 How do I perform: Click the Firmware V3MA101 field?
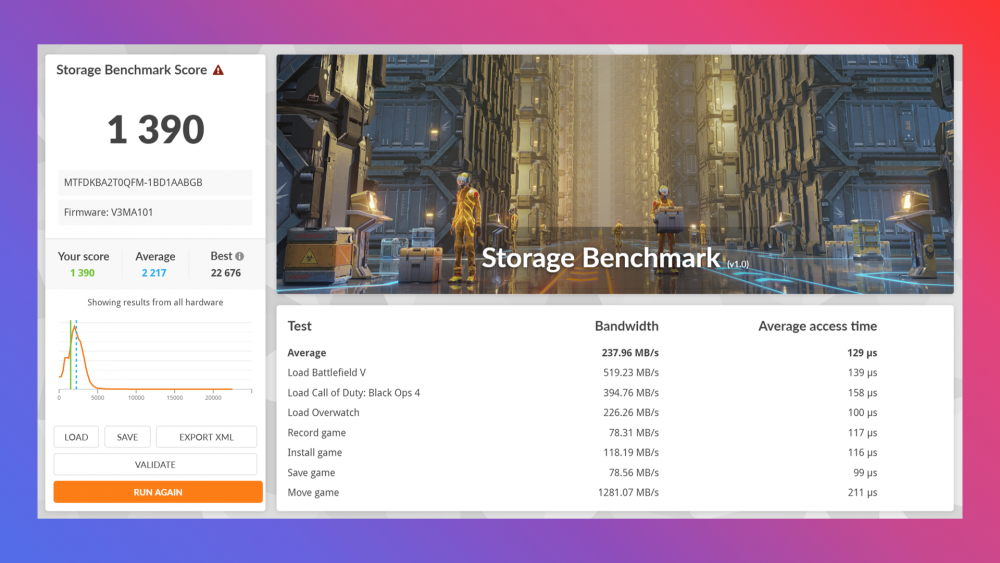(x=155, y=212)
